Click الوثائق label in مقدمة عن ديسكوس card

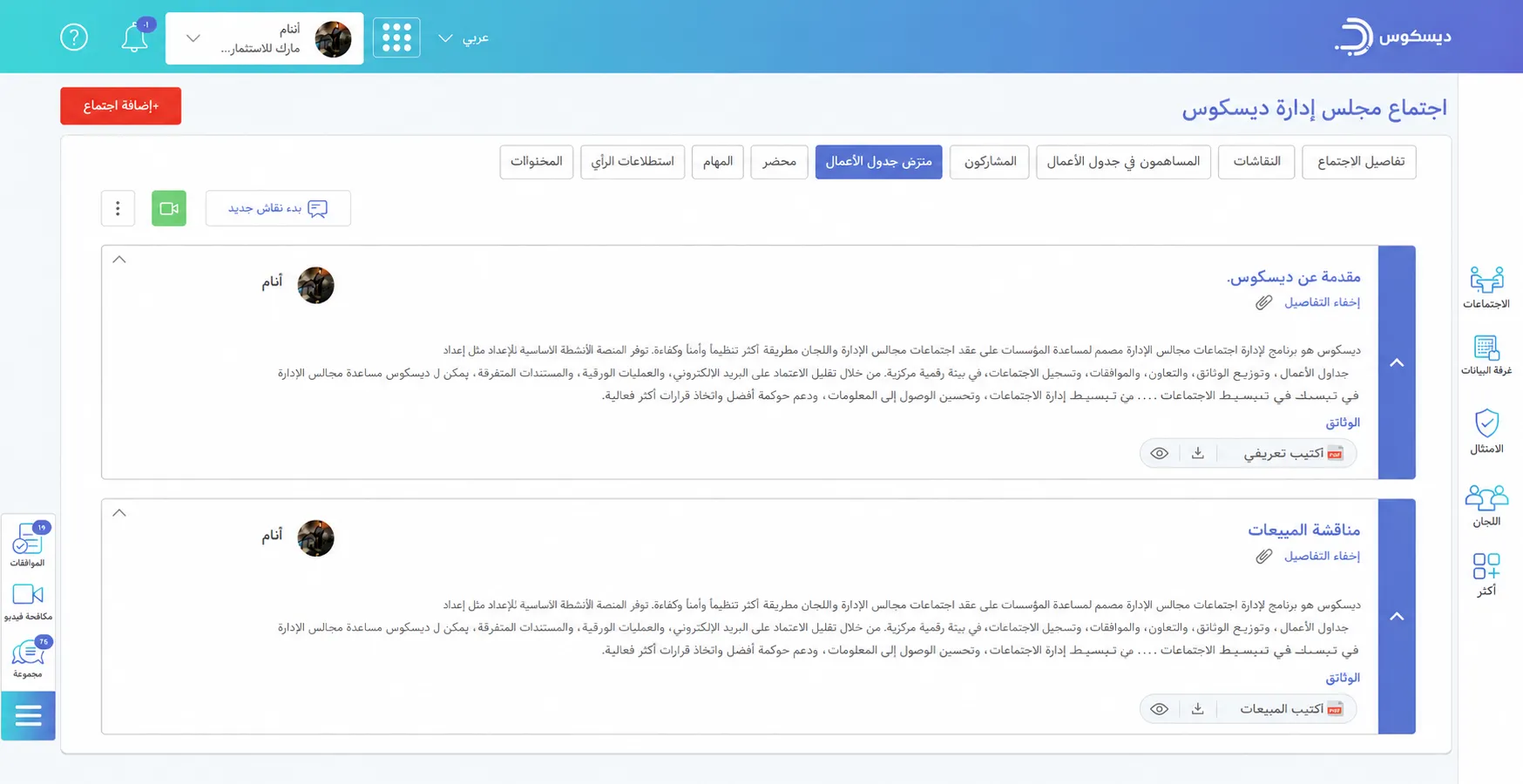pyautogui.click(x=1343, y=422)
